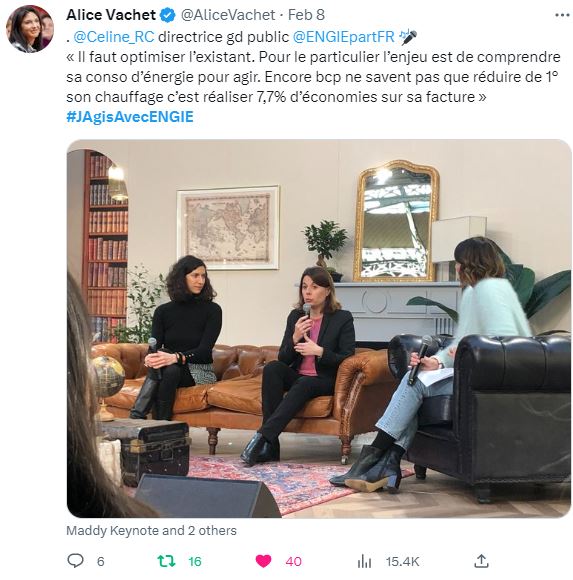The width and height of the screenshot is (573, 580).
Task: Open the @AliceVachet handle
Action: (x=228, y=15)
